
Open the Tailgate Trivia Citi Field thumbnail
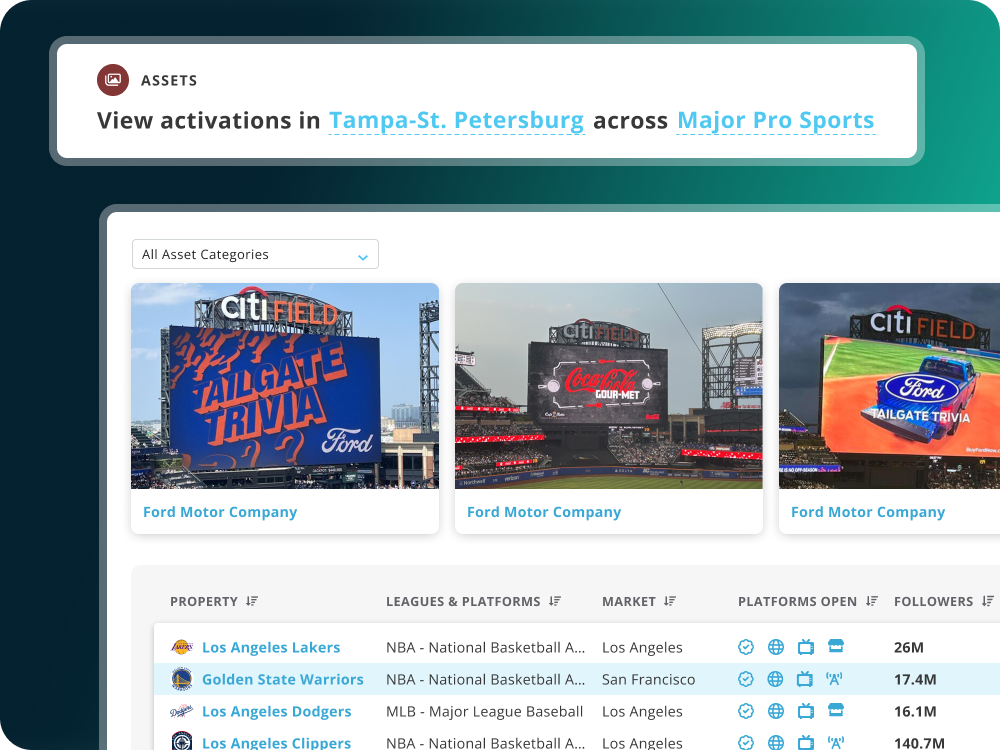(x=285, y=386)
